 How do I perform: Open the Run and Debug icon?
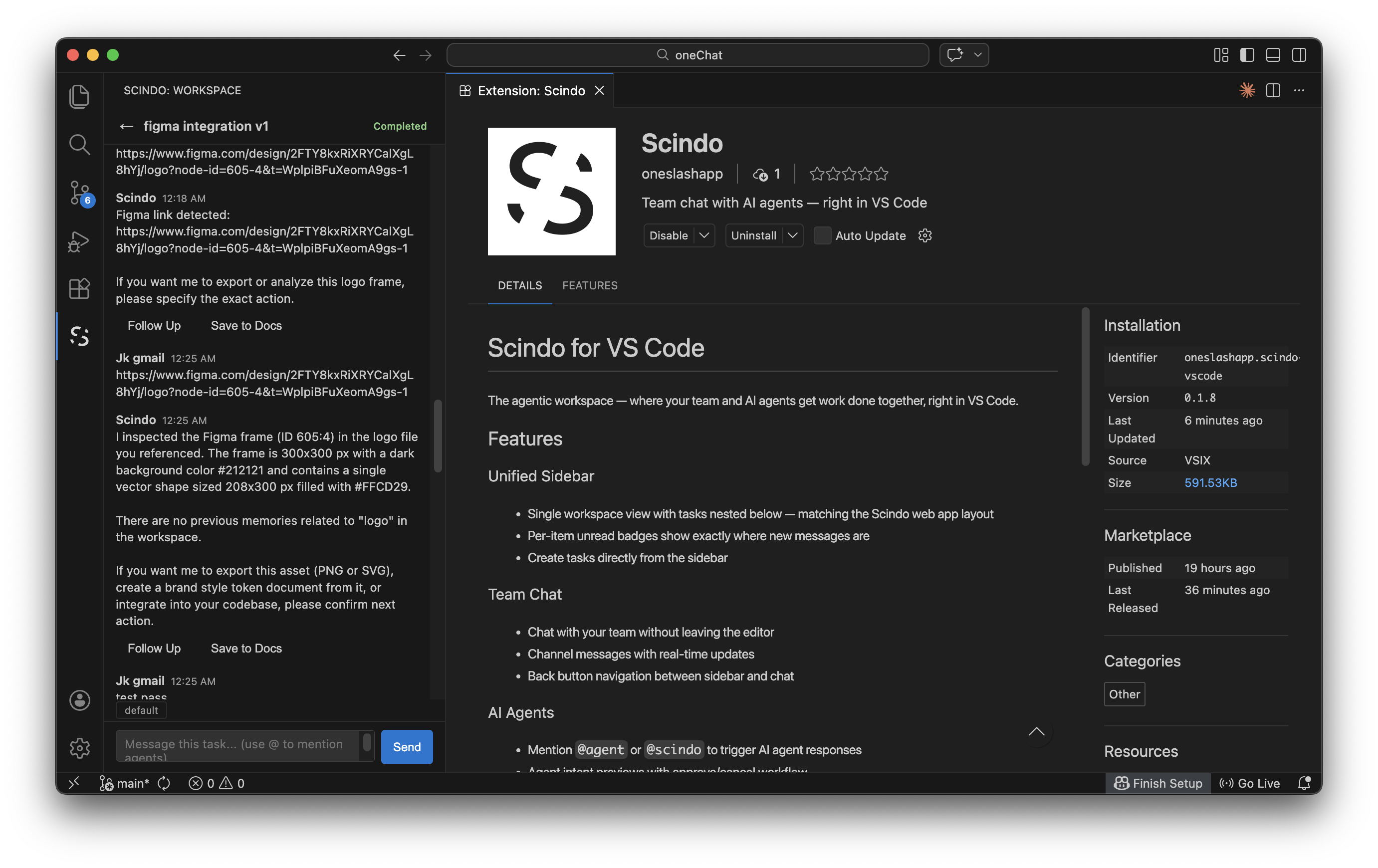point(79,241)
